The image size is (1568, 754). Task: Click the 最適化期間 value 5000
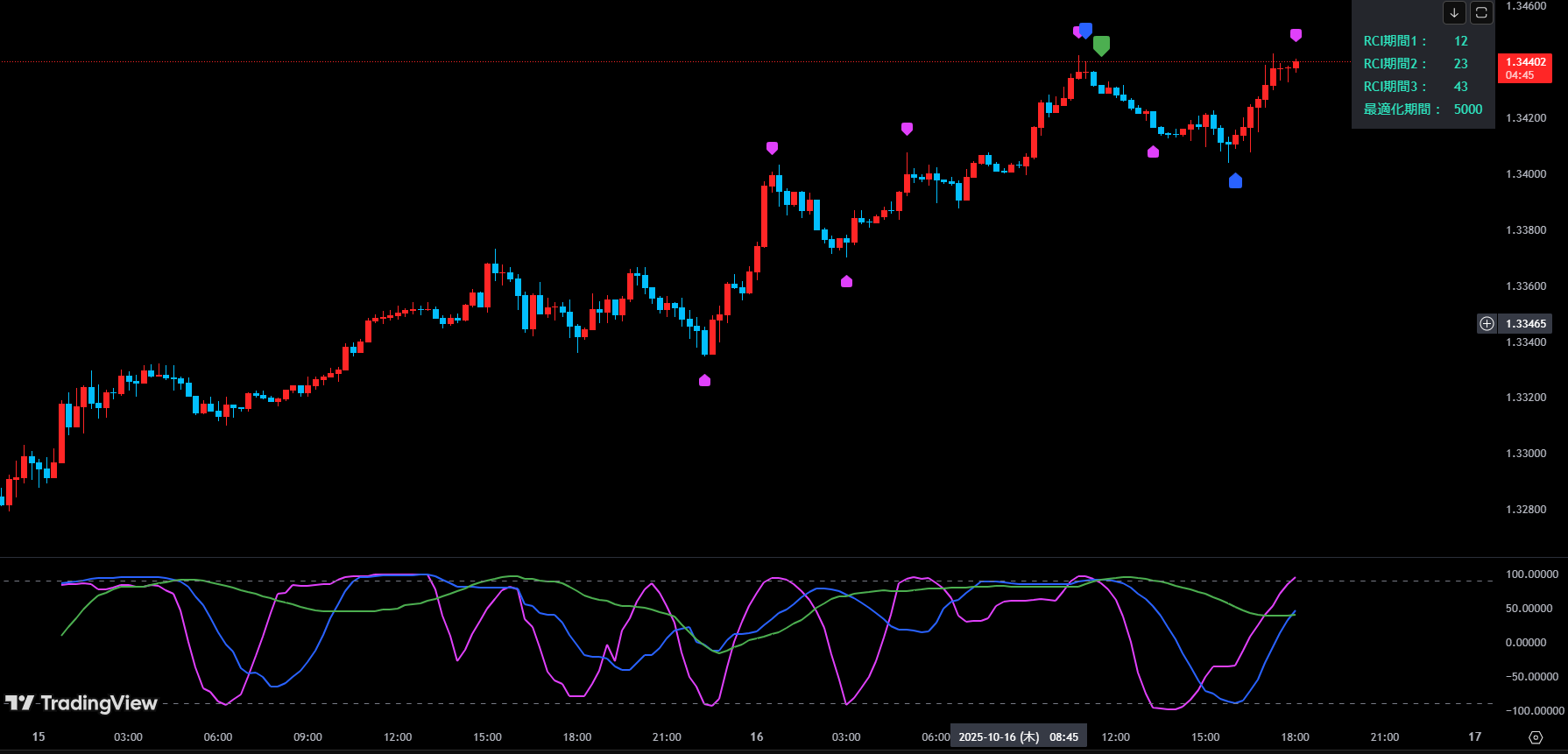click(x=1467, y=109)
